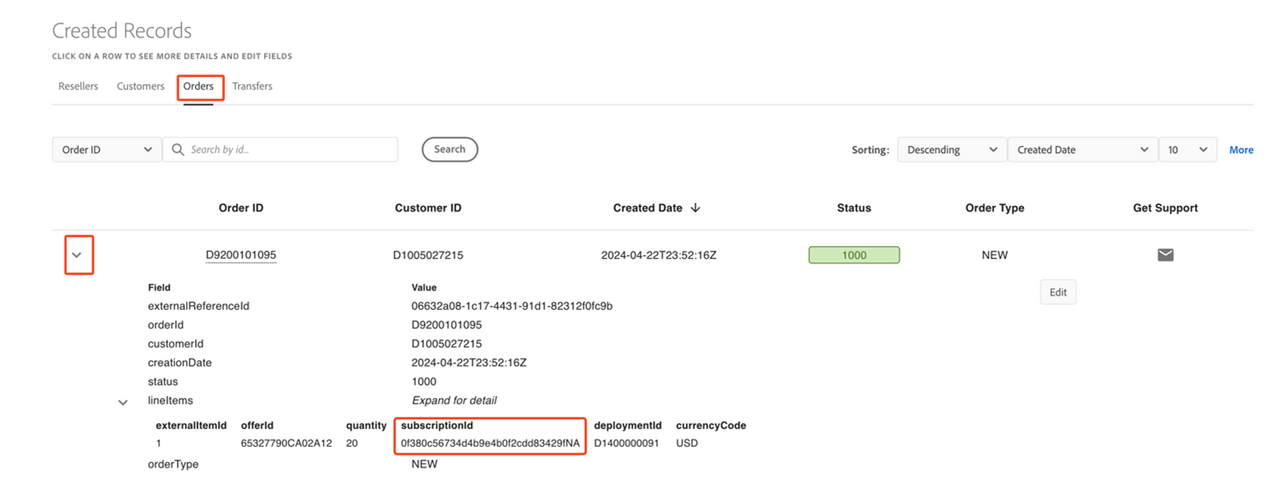1280x480 pixels.
Task: Click the Created Date sort arrow
Action: 695,208
